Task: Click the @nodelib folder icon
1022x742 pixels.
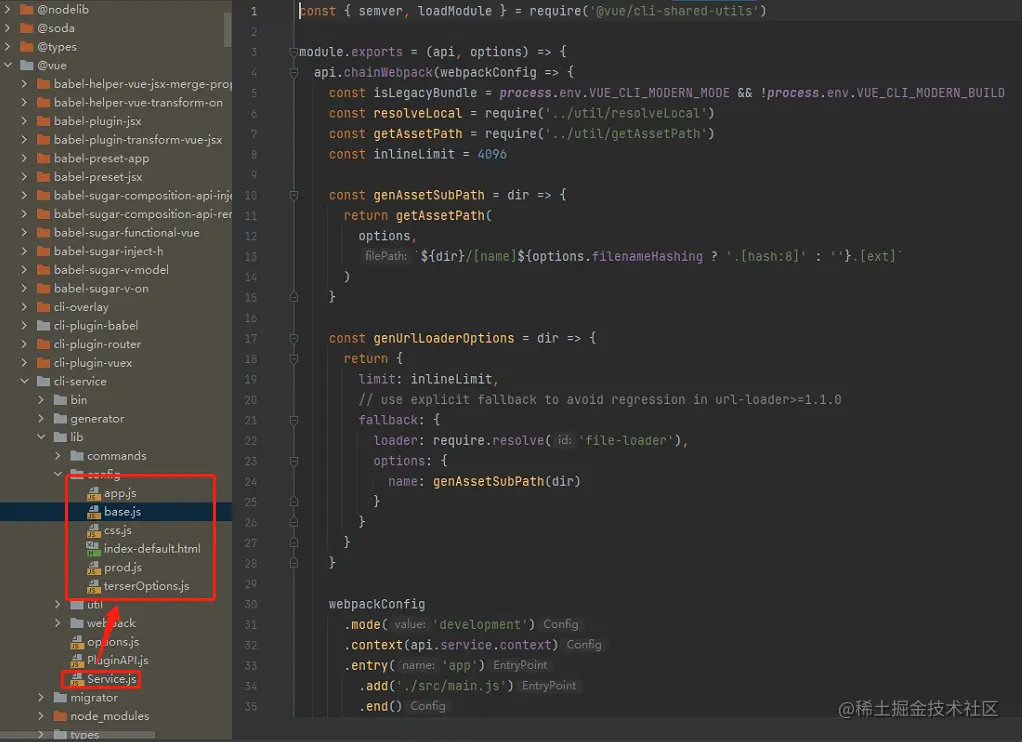Action: (x=27, y=9)
